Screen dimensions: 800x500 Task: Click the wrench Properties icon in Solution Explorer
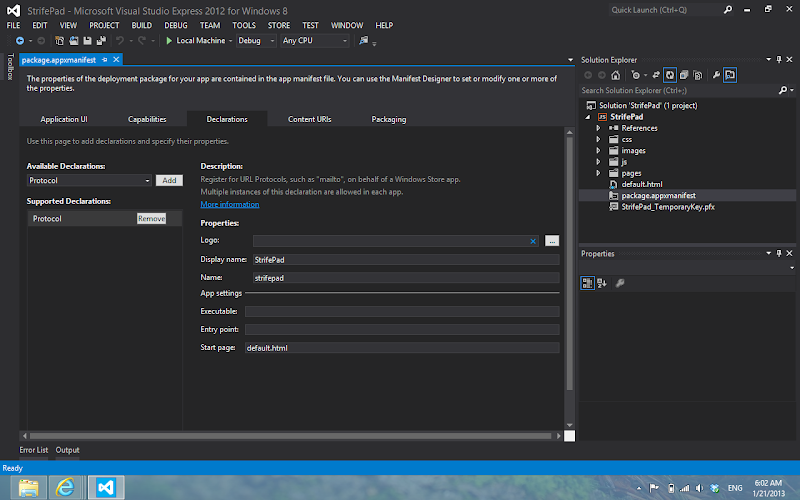pyautogui.click(x=716, y=76)
